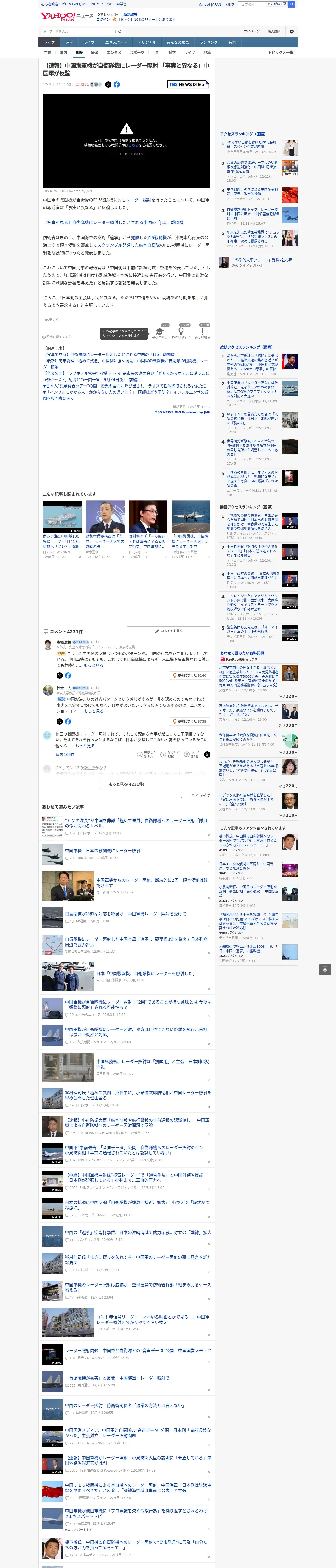The height and width of the screenshot is (1568, 336).
Task: Share the anonymous comment on X
Action: click(x=207, y=754)
